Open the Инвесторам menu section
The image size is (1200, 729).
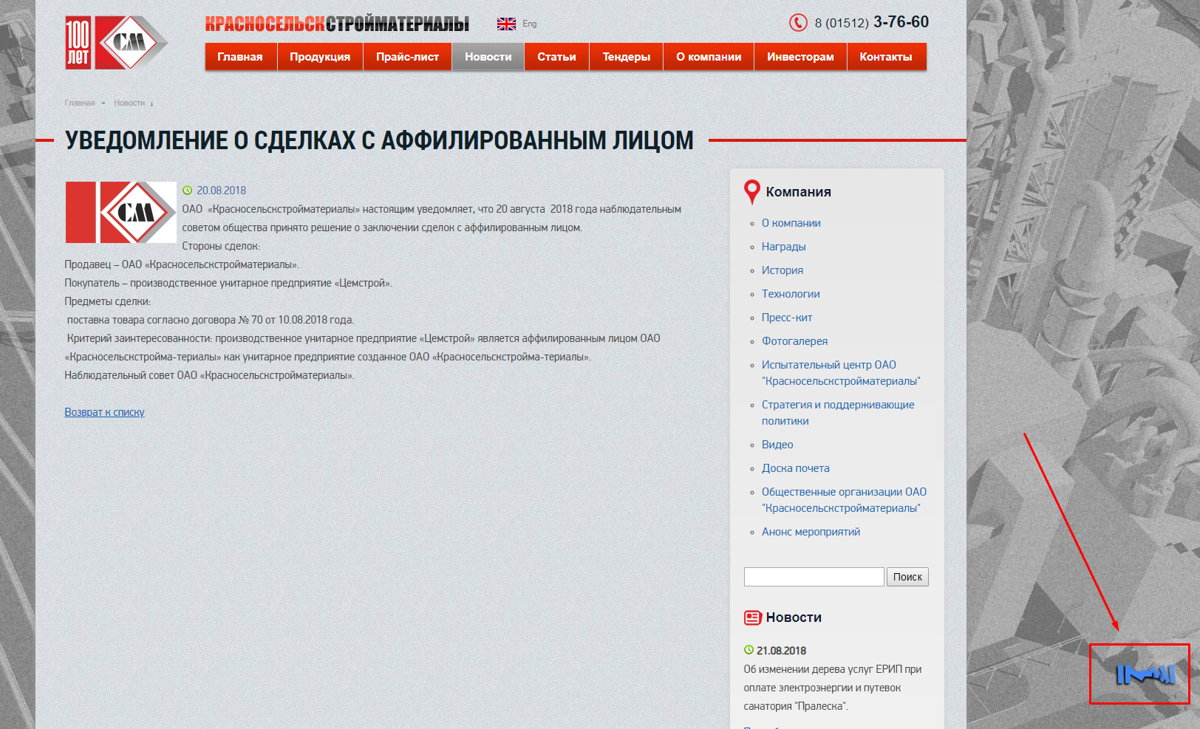(x=800, y=57)
